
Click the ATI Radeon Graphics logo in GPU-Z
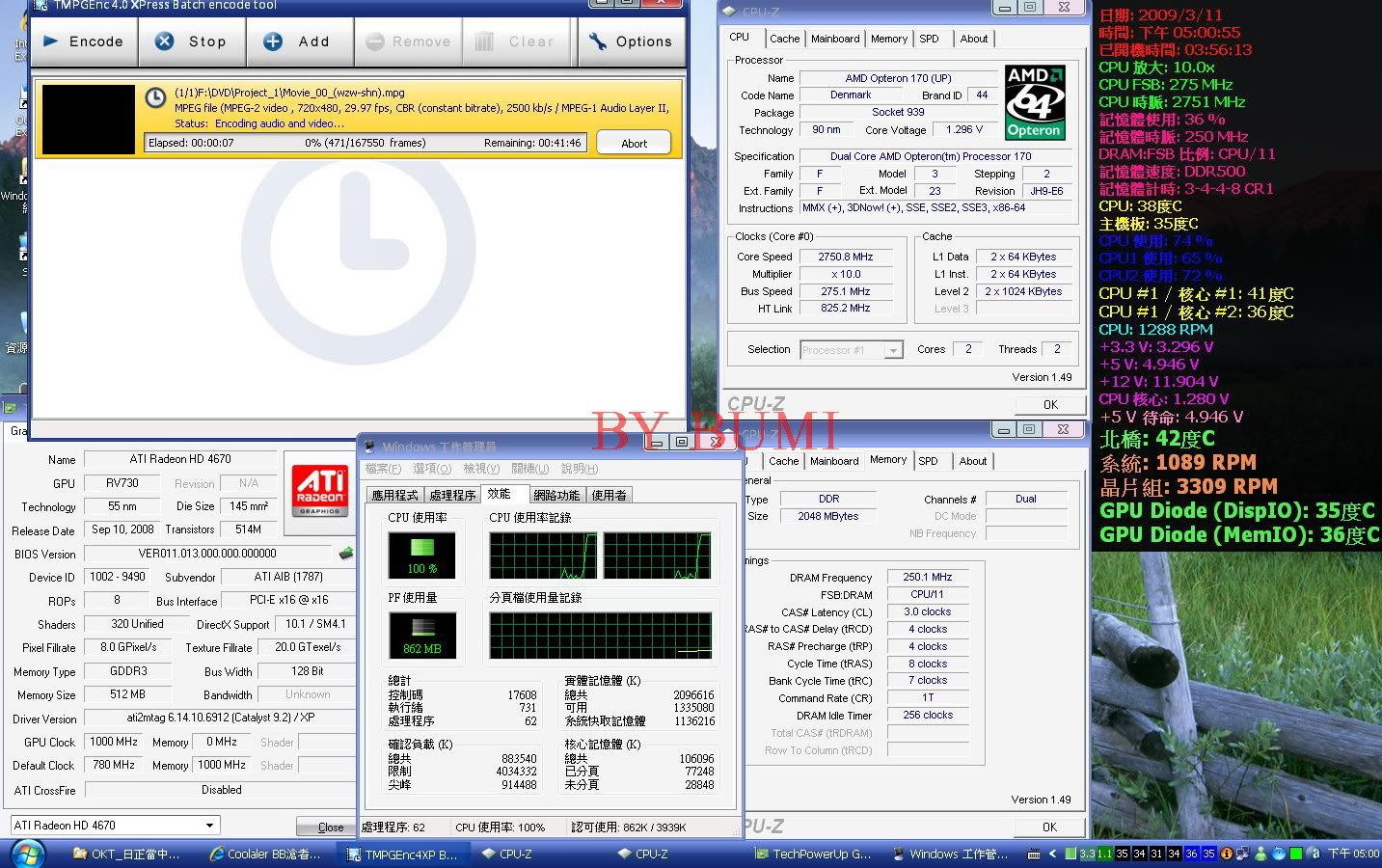pos(319,490)
